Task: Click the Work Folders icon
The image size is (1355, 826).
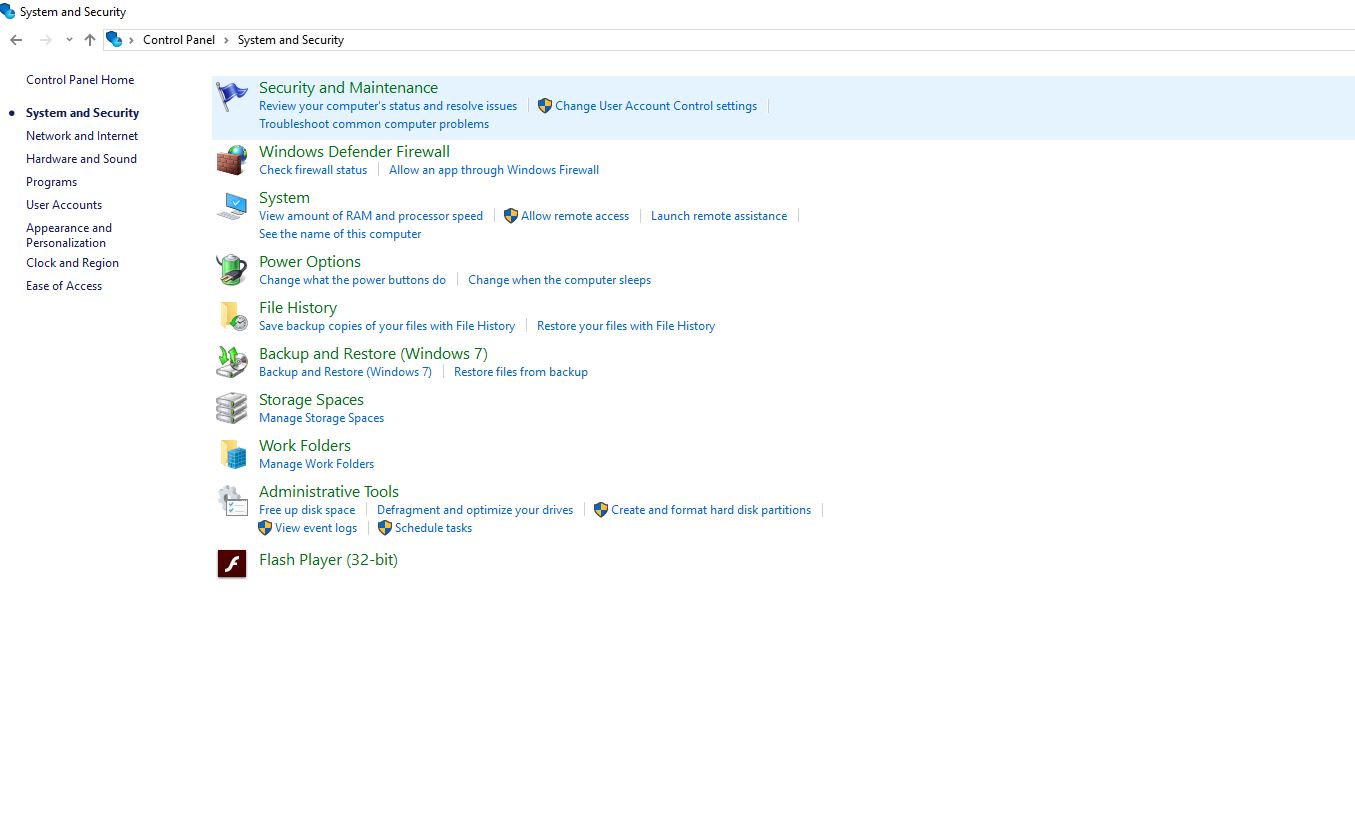Action: [x=232, y=454]
